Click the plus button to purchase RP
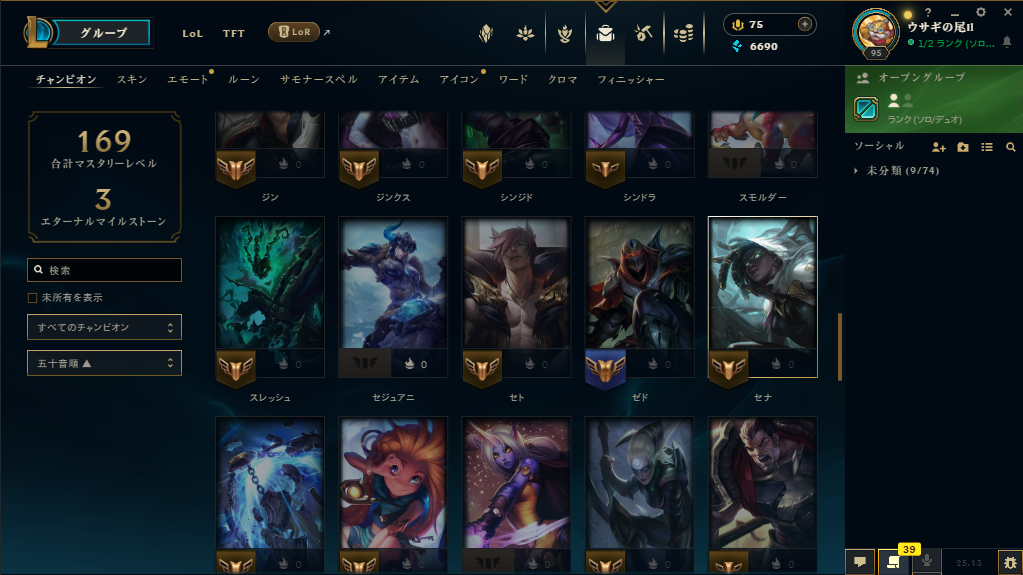This screenshot has height=575, width=1023. (x=804, y=24)
